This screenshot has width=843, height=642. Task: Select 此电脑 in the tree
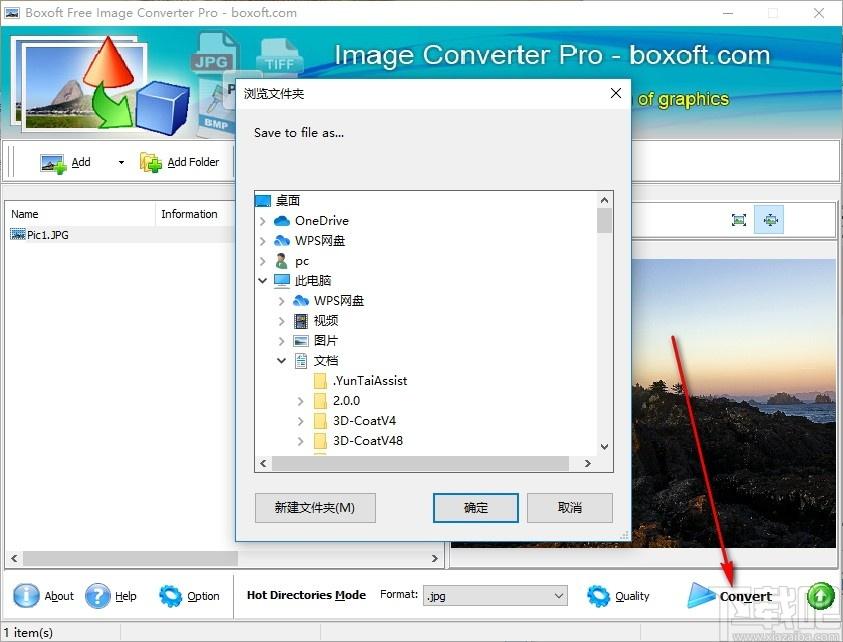[x=313, y=281]
